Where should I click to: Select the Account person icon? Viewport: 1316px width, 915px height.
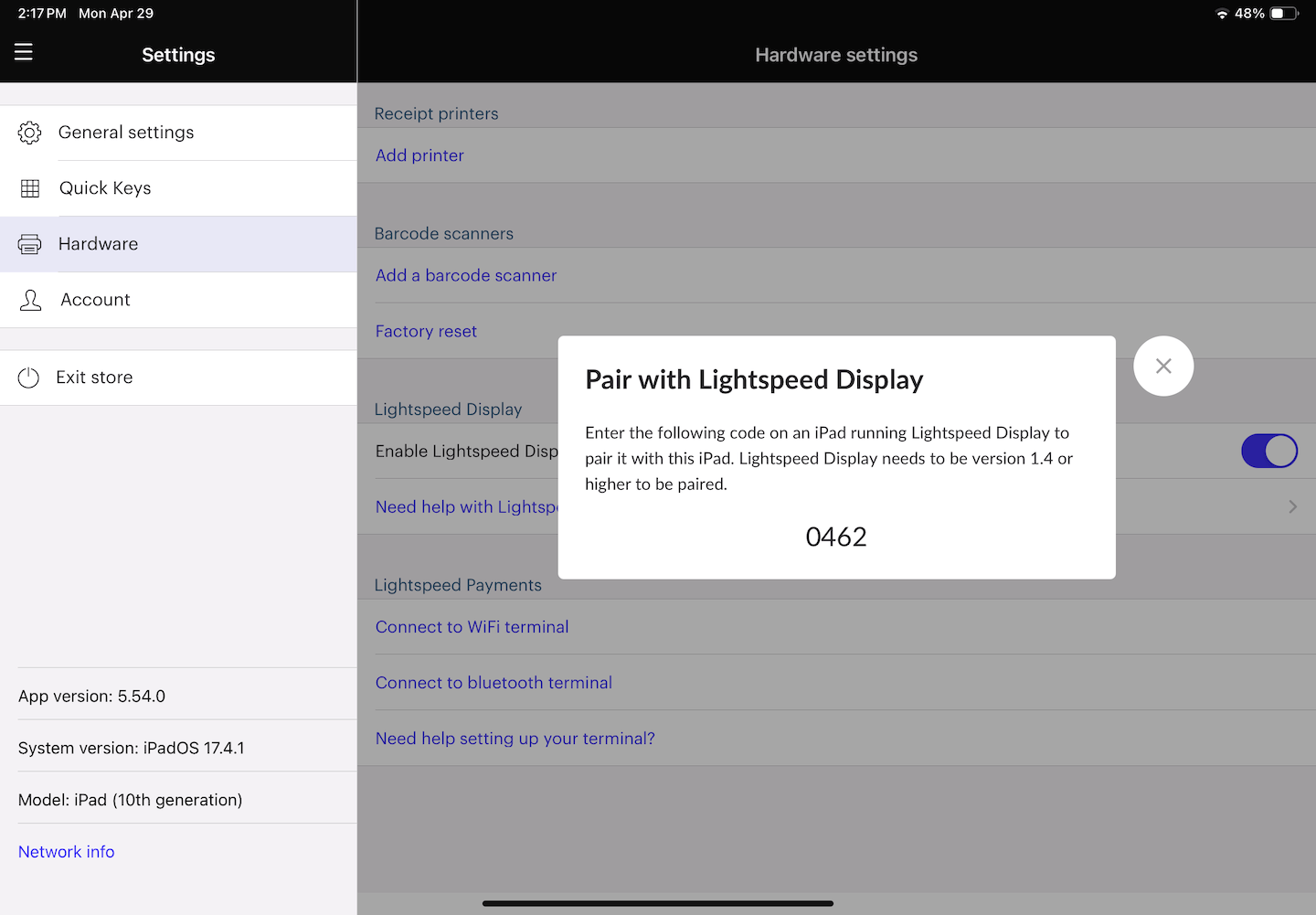(30, 299)
